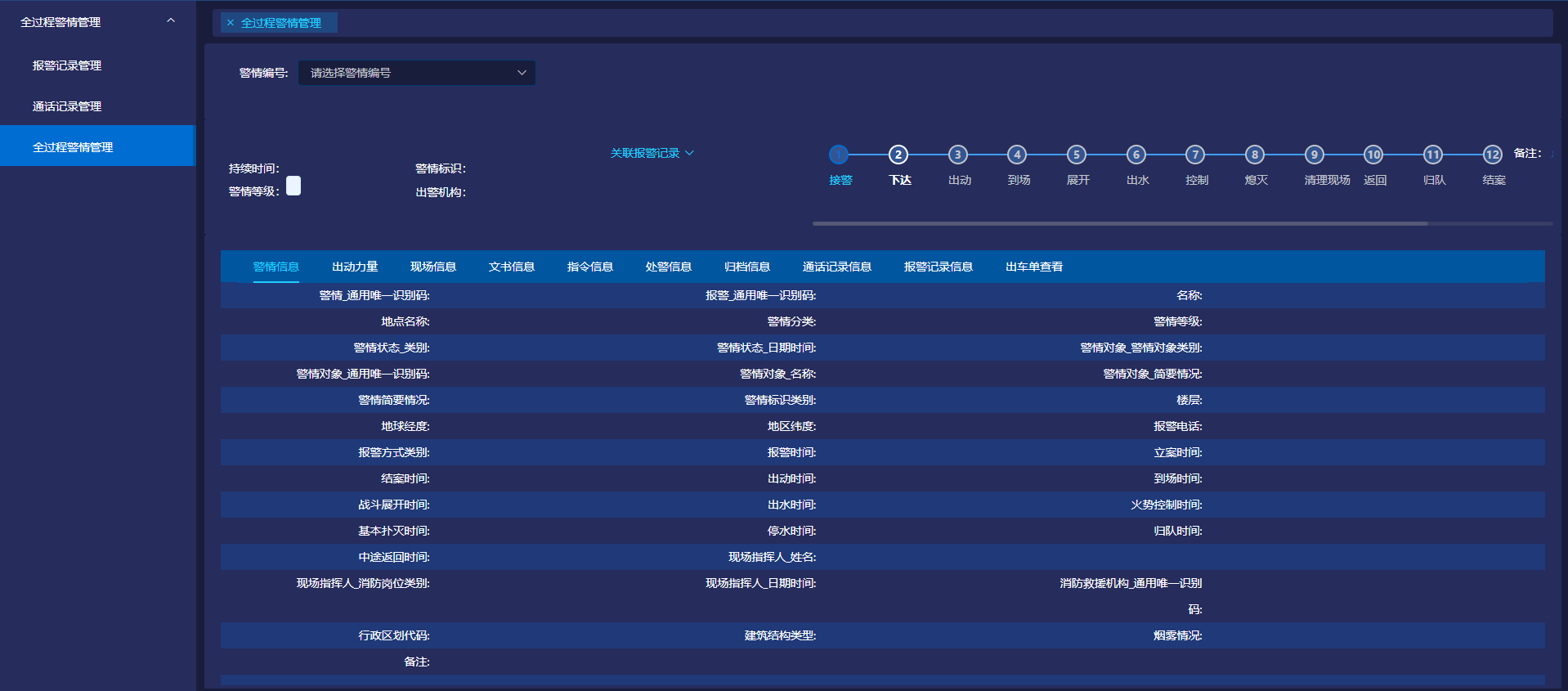Open 报警记录管理 in the sidebar
The width and height of the screenshot is (1568, 691).
(67, 65)
